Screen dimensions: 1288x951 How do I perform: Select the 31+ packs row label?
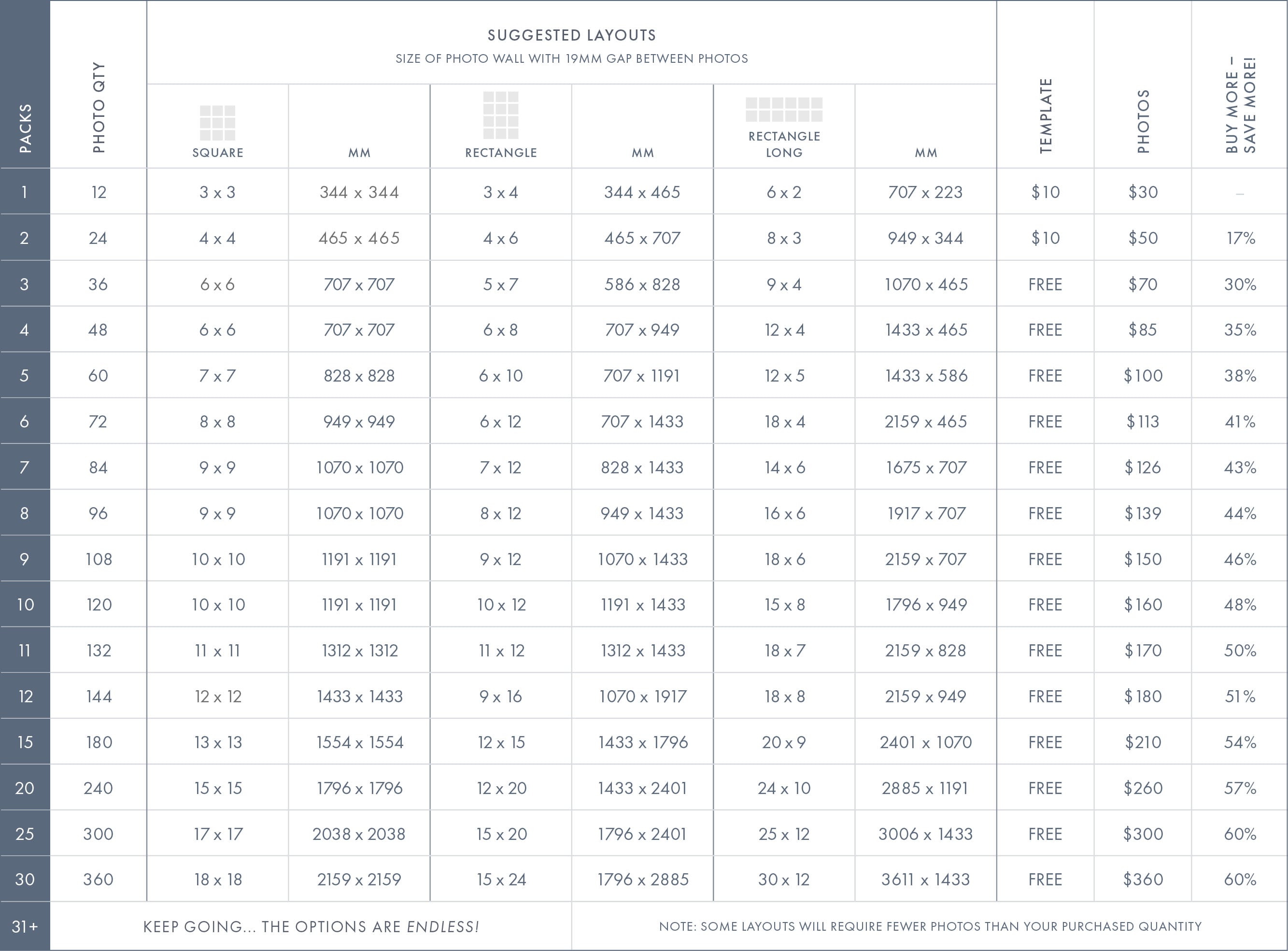pyautogui.click(x=25, y=926)
